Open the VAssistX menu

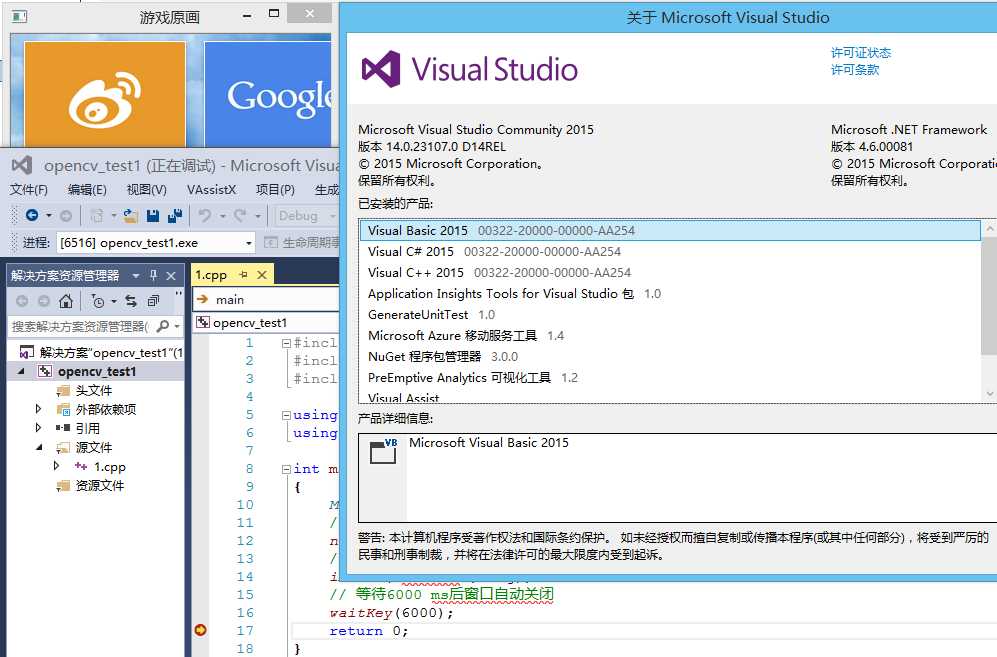point(212,190)
